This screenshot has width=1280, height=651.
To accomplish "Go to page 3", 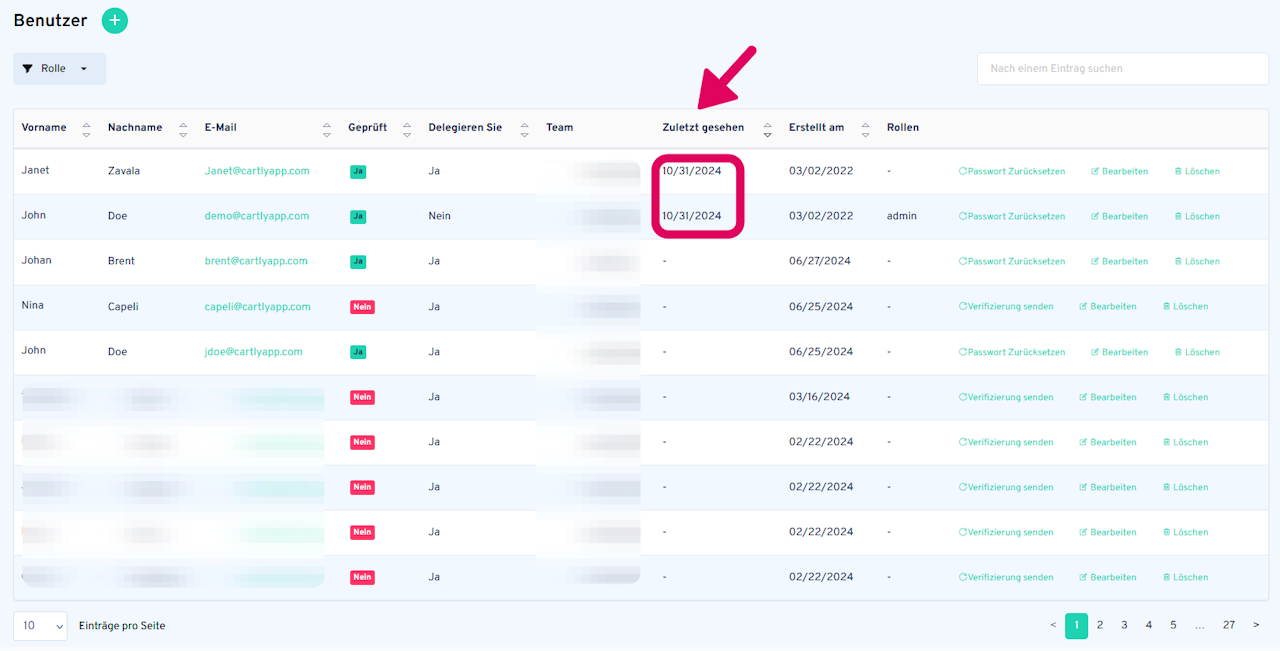I will 1124,625.
